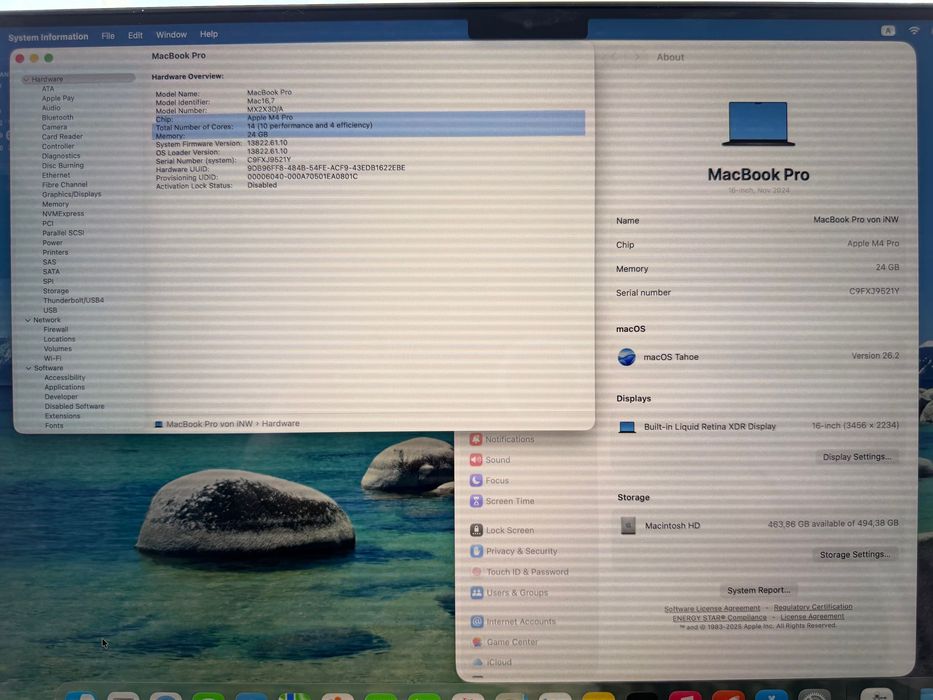
Task: Select Applications under Software
Action: coord(64,388)
